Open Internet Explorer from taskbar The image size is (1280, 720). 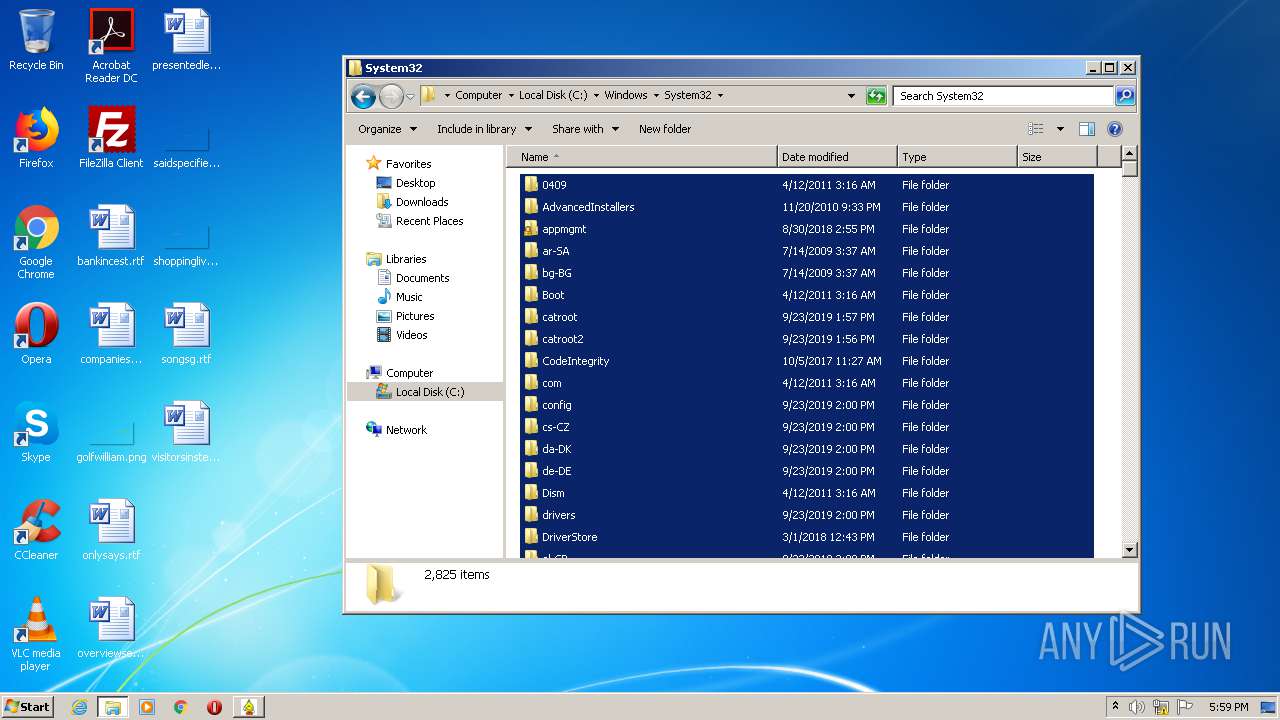[x=79, y=707]
